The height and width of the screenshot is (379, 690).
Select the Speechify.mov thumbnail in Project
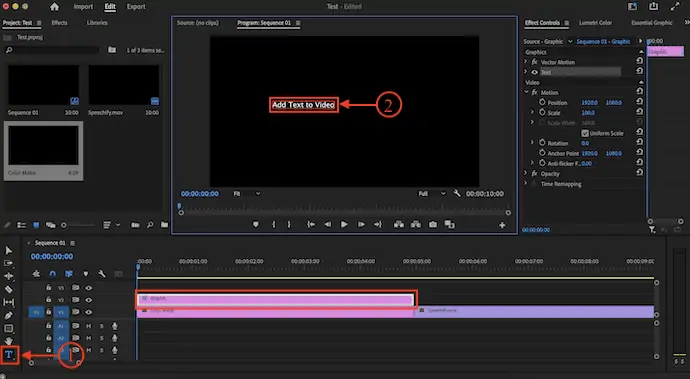click(124, 85)
